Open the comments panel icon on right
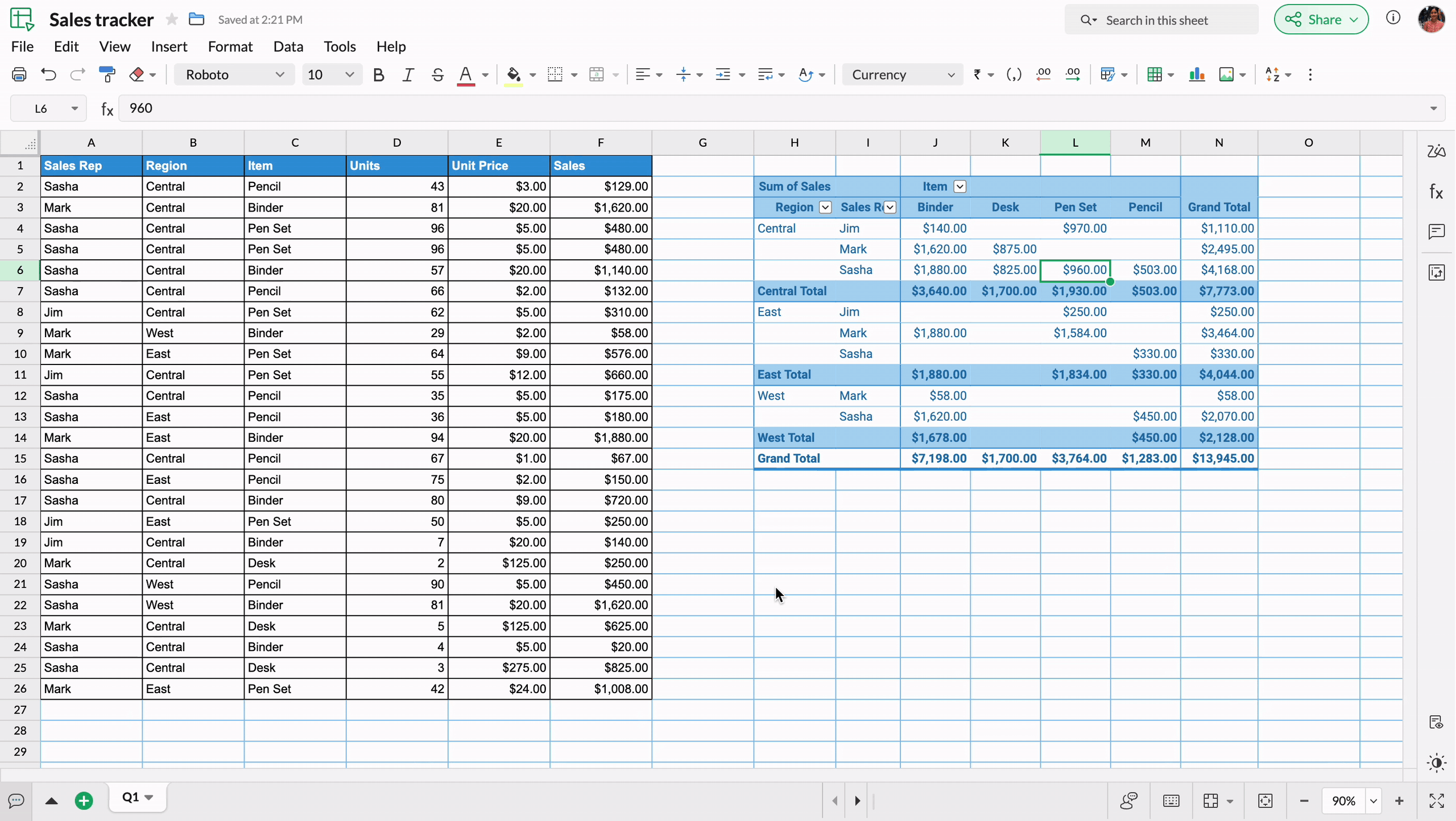Screen dimensions: 1456x821 point(1437,231)
